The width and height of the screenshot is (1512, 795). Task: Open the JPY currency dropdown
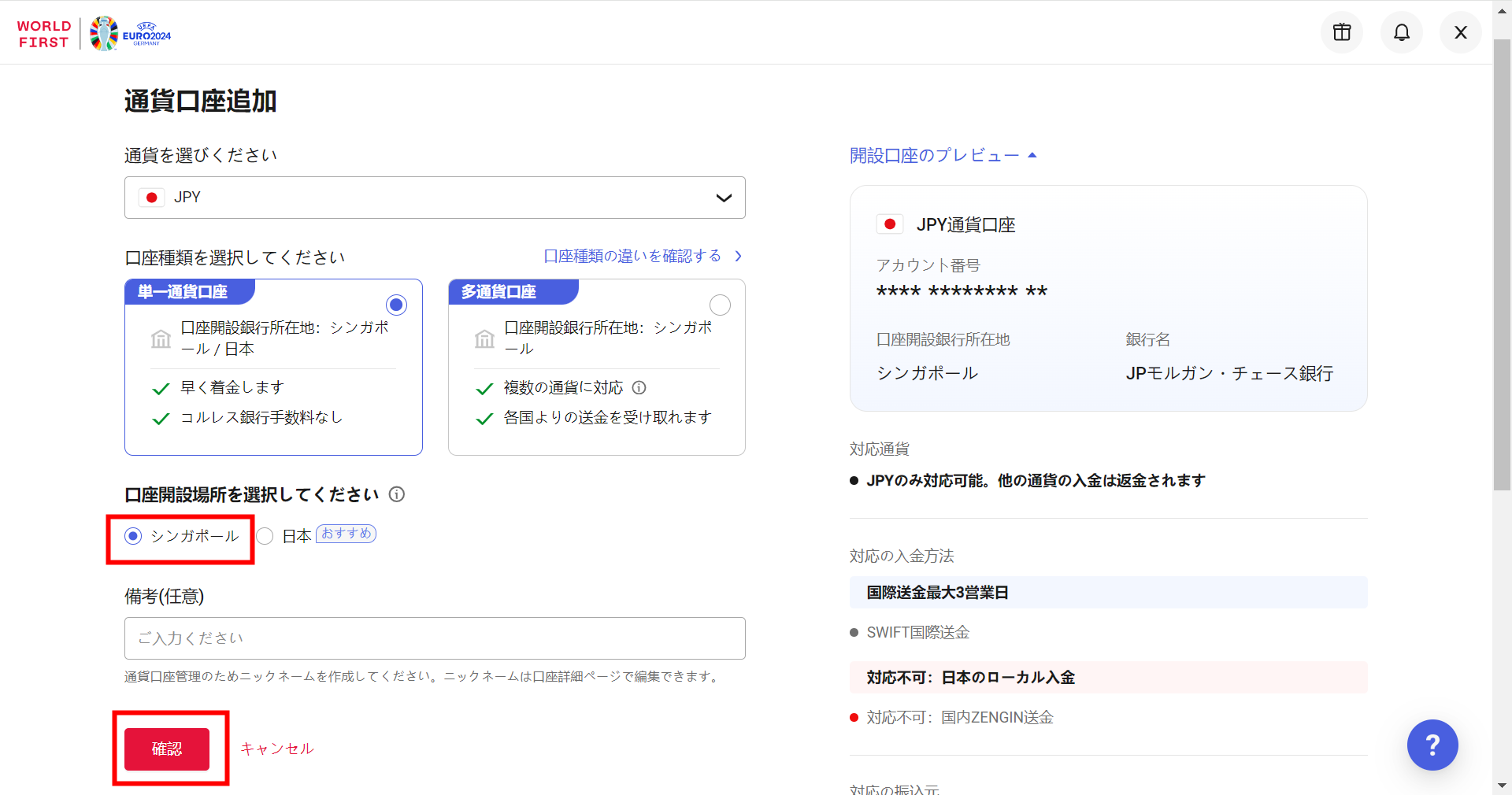click(435, 198)
